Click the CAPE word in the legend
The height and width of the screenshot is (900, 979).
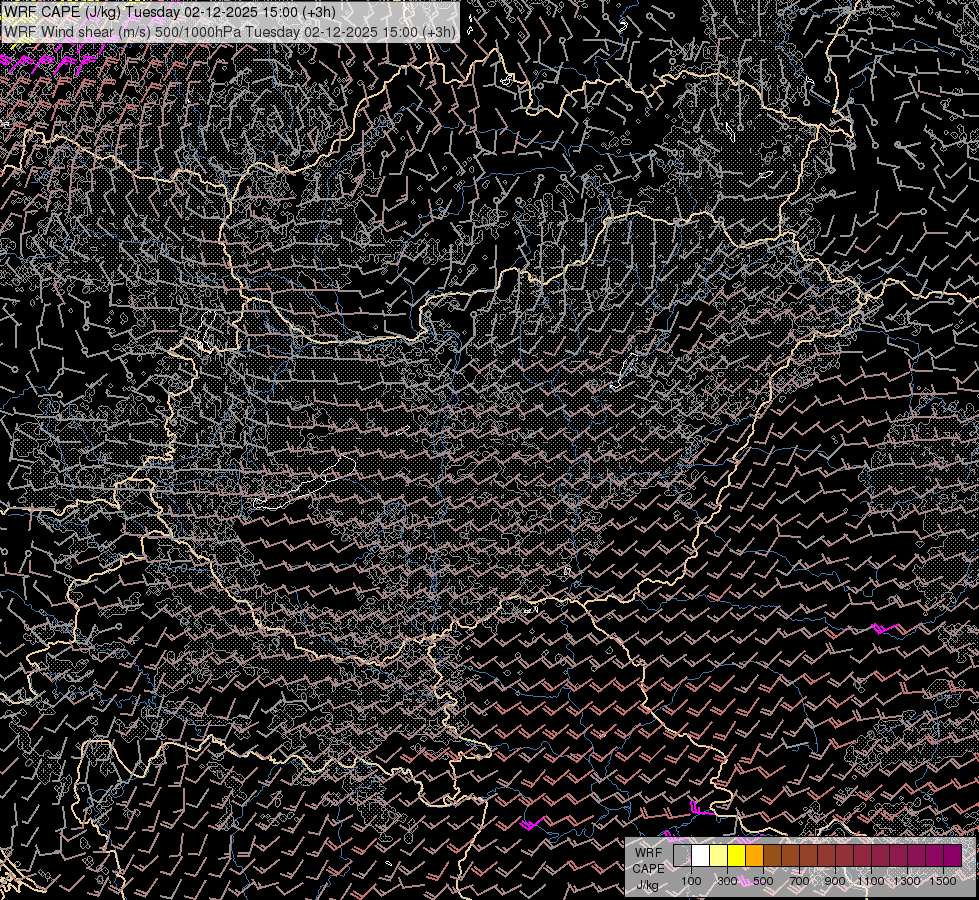[x=649, y=869]
